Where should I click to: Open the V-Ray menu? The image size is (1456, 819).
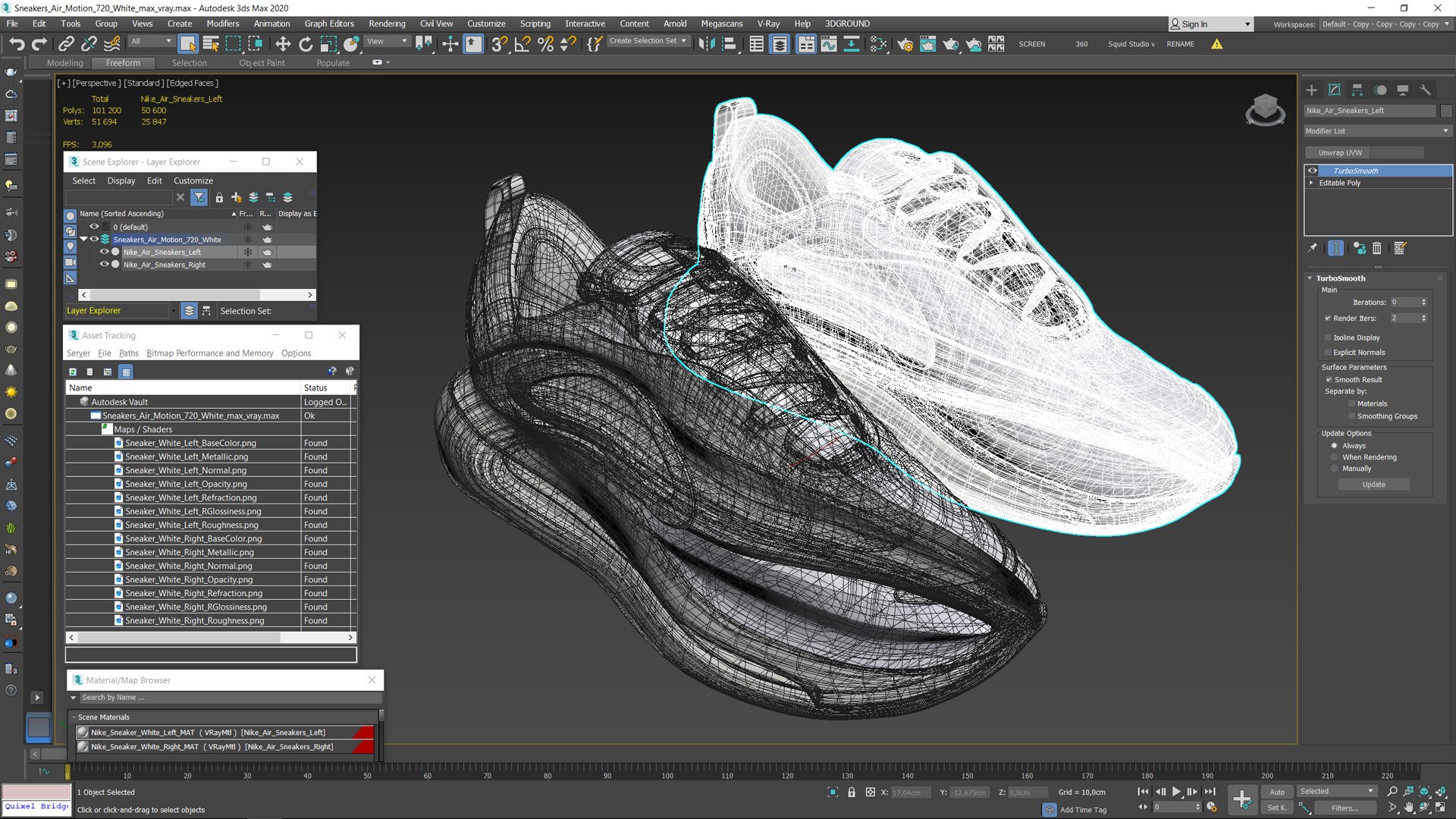tap(768, 24)
